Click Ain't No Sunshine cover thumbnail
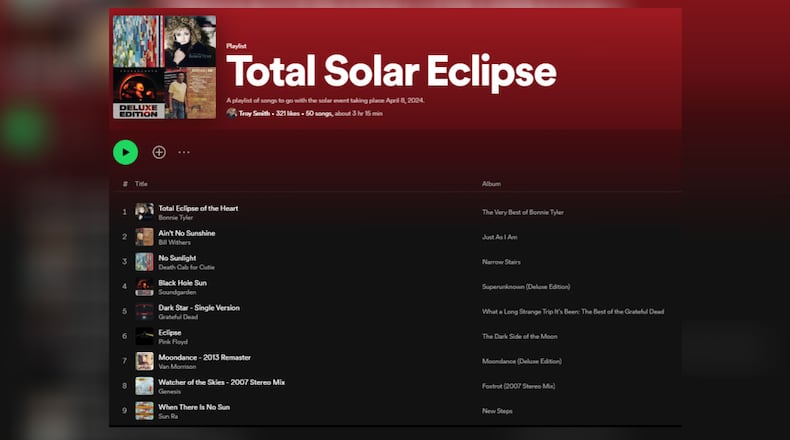This screenshot has height=440, width=790. (144, 237)
